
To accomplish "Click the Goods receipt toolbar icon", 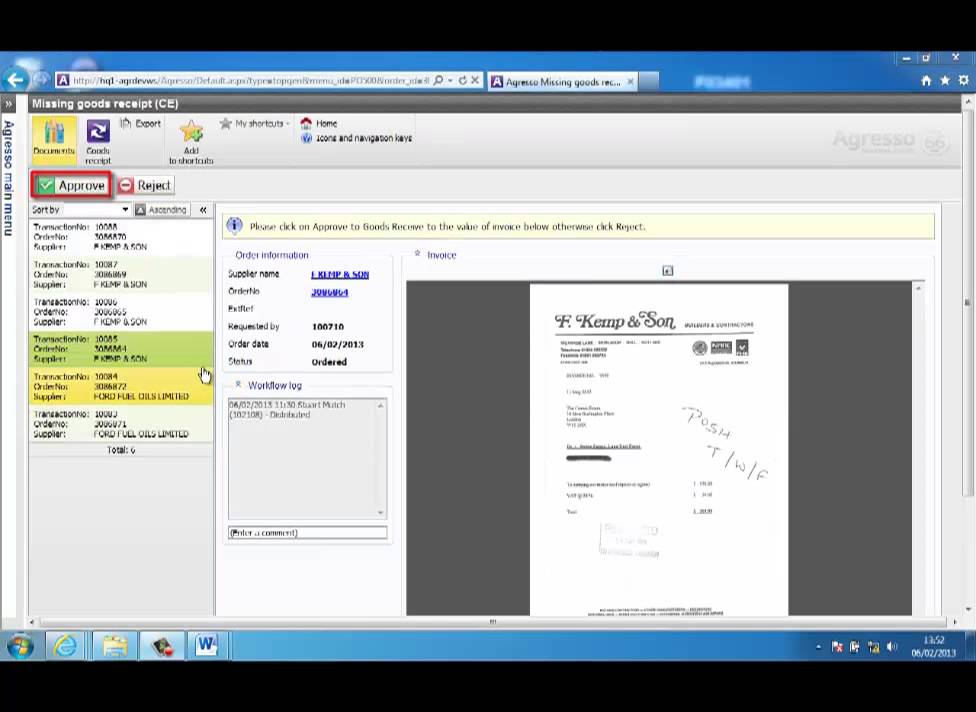I will pyautogui.click(x=98, y=141).
